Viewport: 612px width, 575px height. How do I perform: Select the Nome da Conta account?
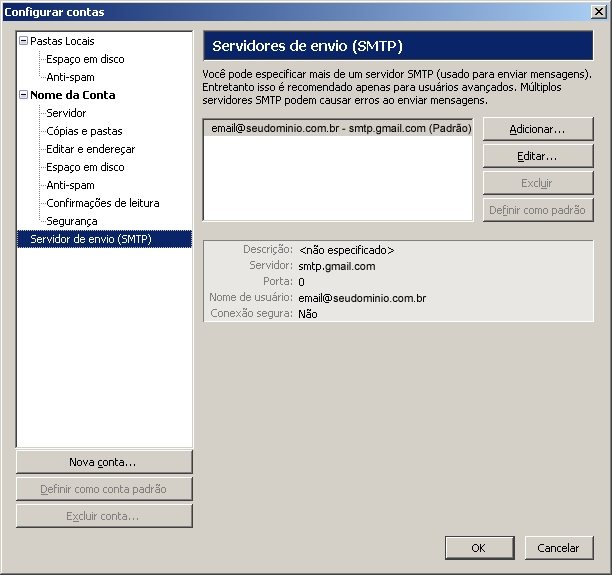pyautogui.click(x=72, y=95)
